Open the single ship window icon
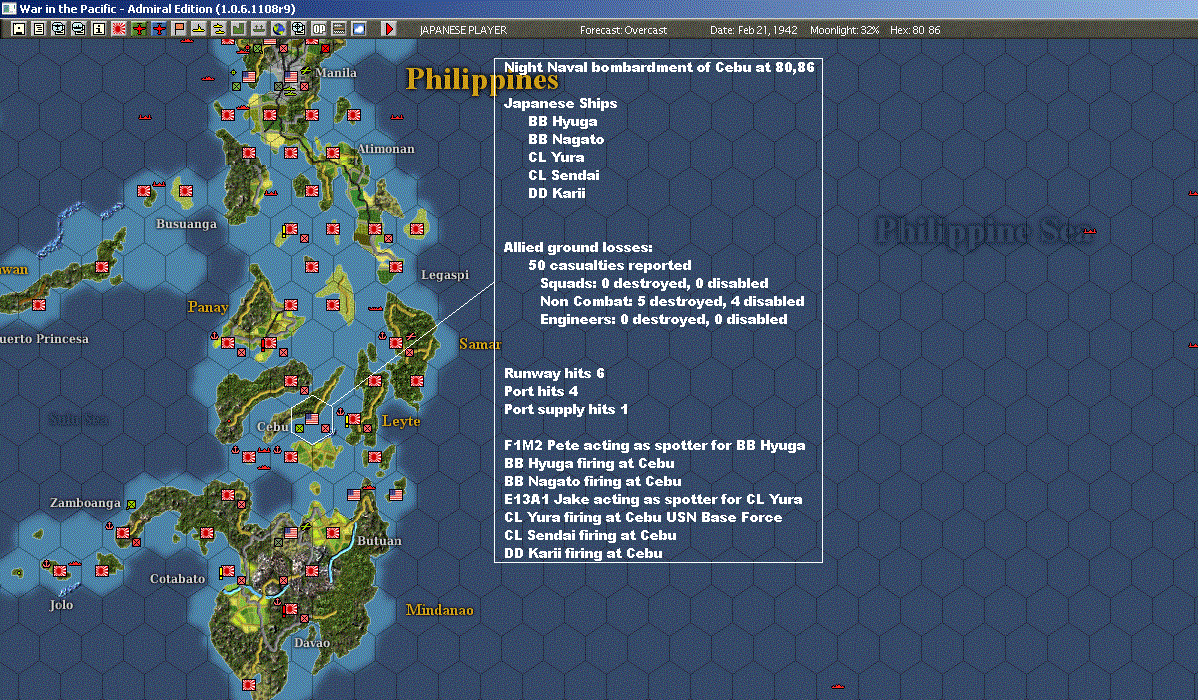The image size is (1198, 700). [58, 29]
